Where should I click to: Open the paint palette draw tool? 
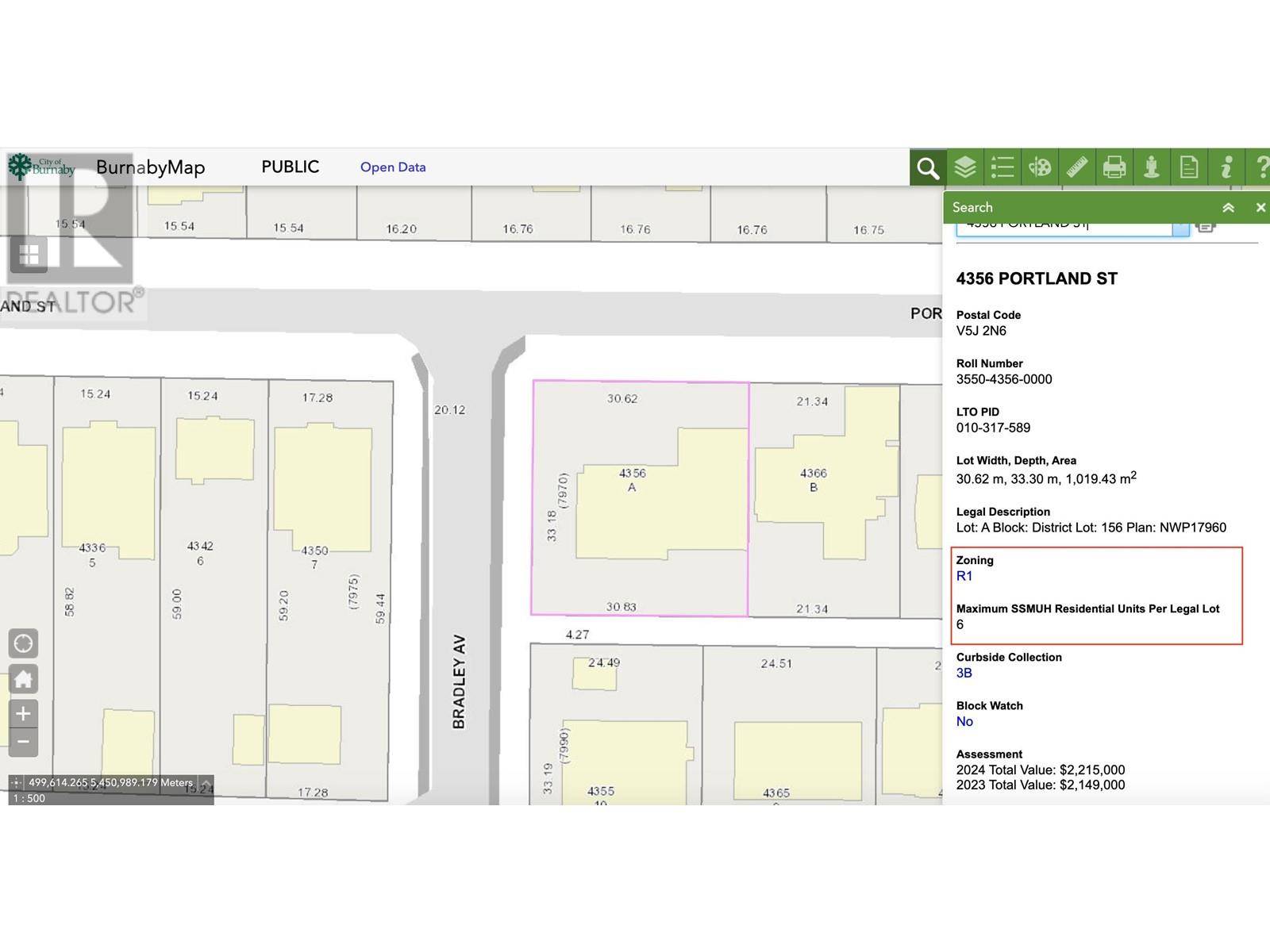click(x=1040, y=167)
